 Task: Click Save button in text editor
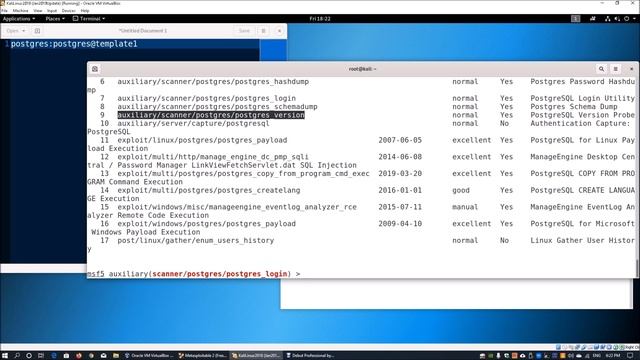(x=244, y=31)
